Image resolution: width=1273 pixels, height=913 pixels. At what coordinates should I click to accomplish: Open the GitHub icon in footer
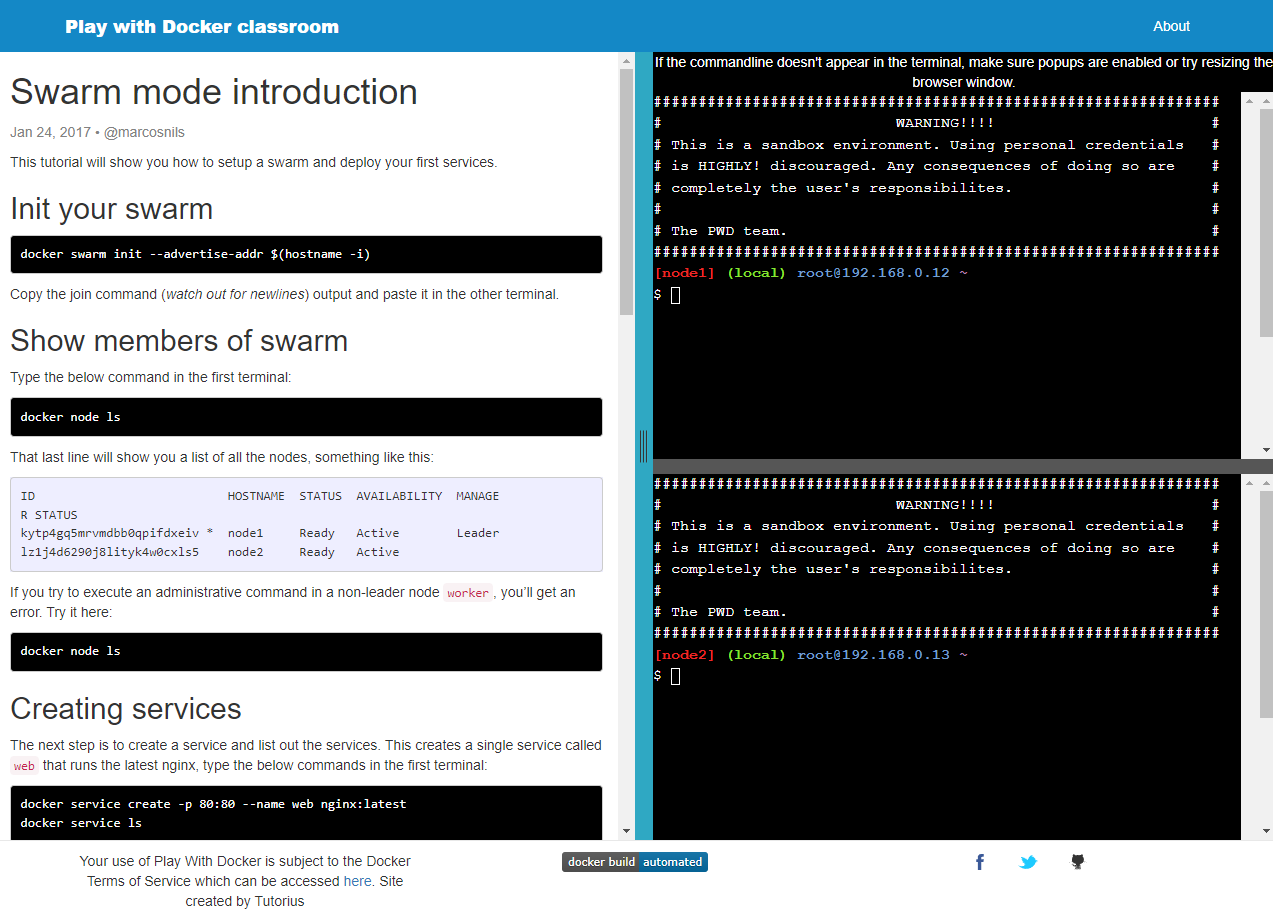pos(1077,862)
